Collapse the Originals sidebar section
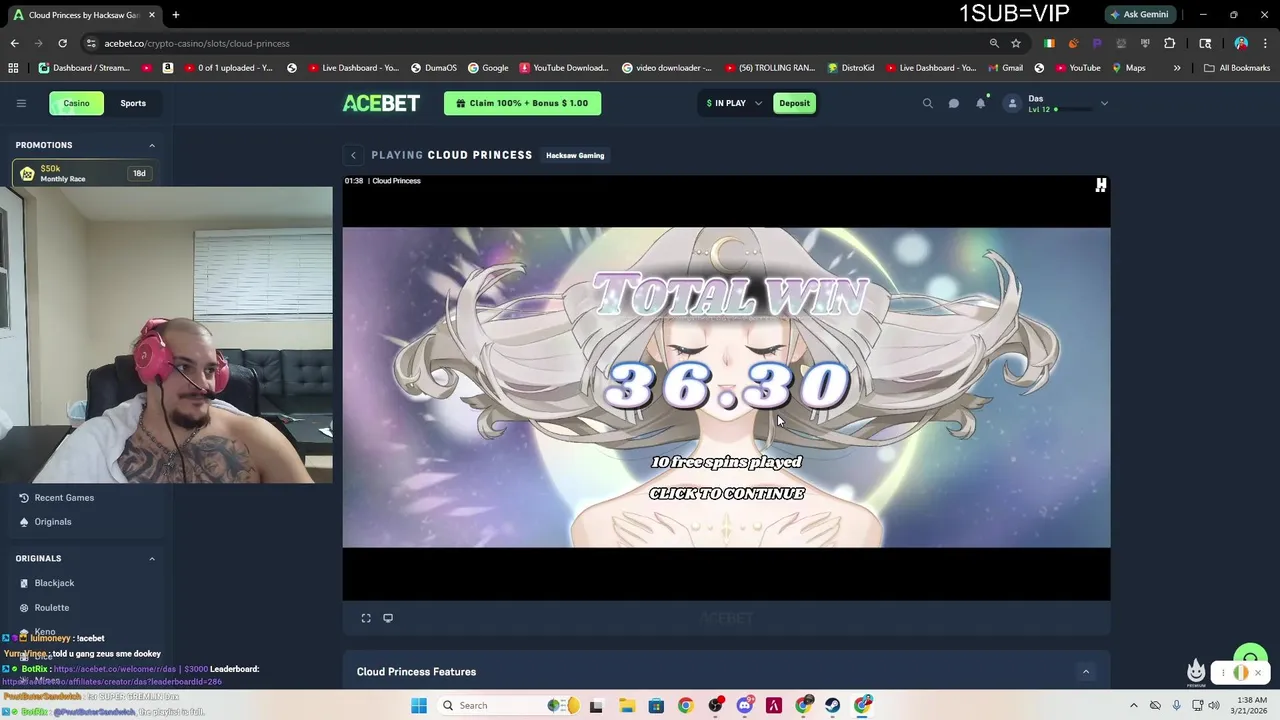The height and width of the screenshot is (720, 1280). pos(152,558)
